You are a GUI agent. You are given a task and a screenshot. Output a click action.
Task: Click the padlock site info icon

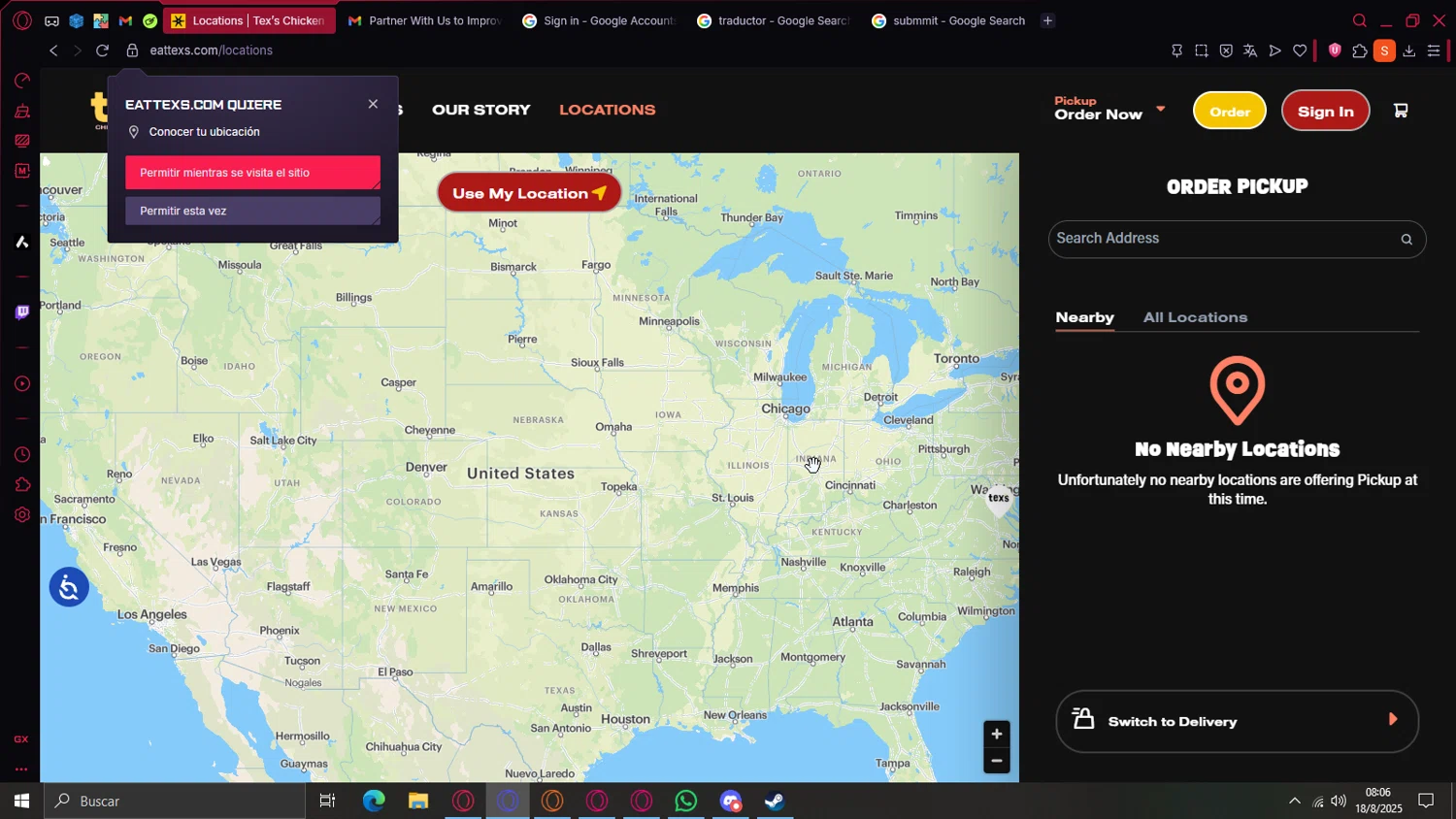coord(132,50)
